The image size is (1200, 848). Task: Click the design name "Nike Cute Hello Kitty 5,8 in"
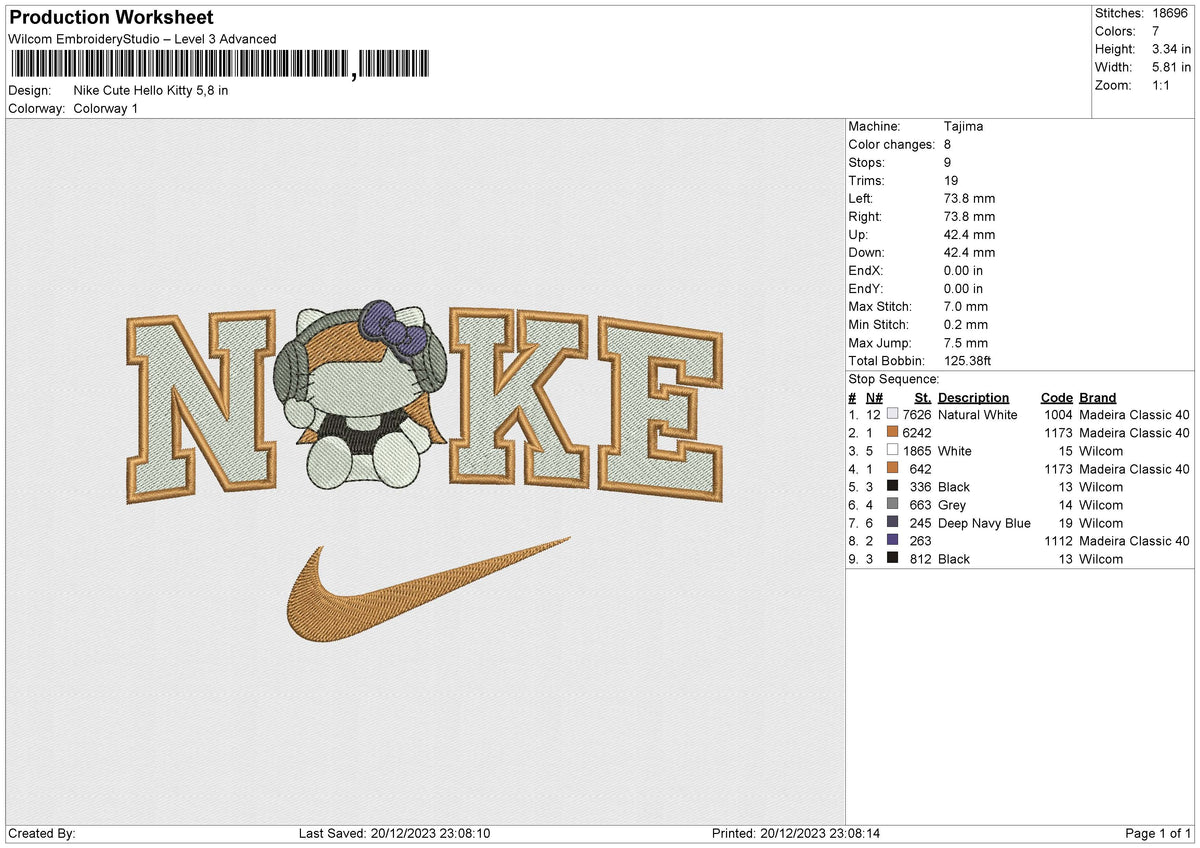click(x=151, y=90)
